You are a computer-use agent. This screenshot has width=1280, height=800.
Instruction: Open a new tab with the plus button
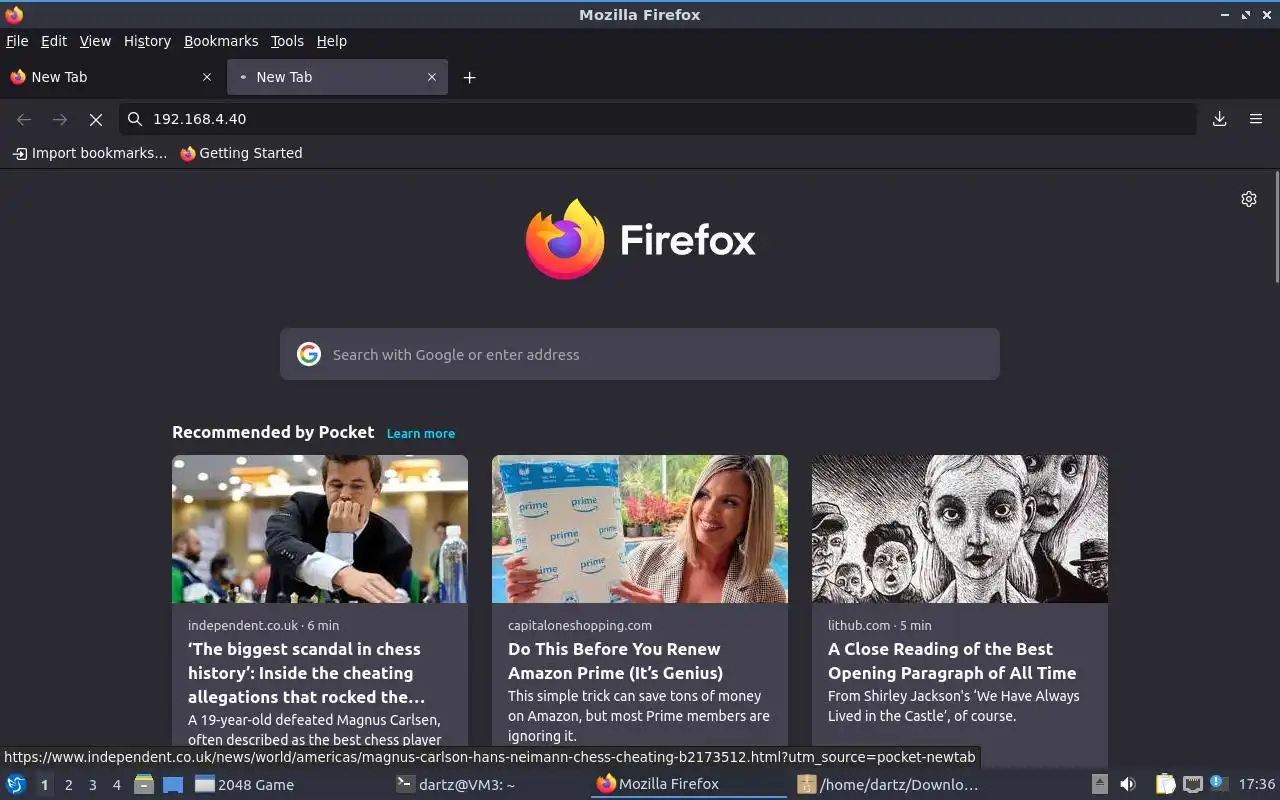(x=469, y=77)
